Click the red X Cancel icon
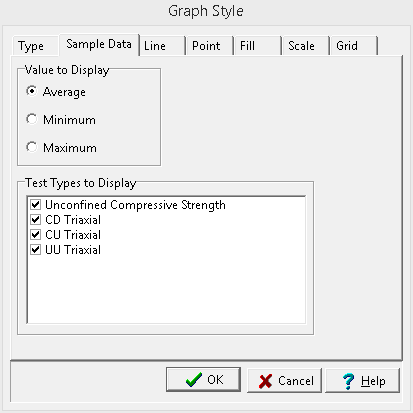This screenshot has height=413, width=413. coord(265,381)
